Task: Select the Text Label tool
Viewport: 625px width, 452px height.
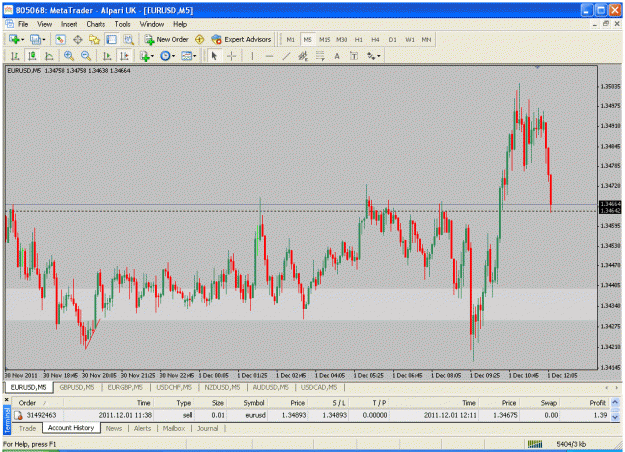Action: tap(354, 56)
